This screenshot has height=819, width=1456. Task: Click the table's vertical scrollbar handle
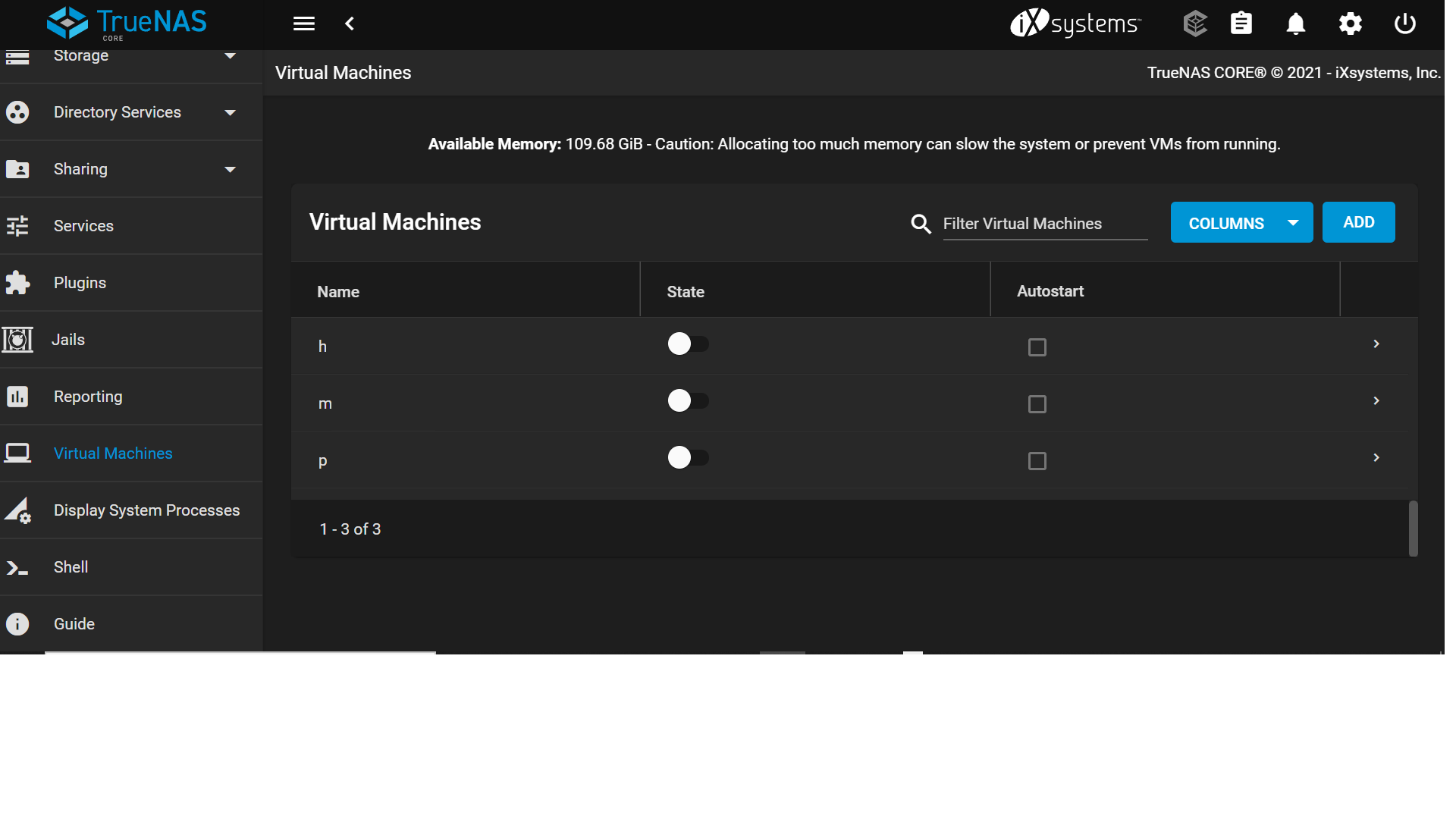click(1413, 529)
